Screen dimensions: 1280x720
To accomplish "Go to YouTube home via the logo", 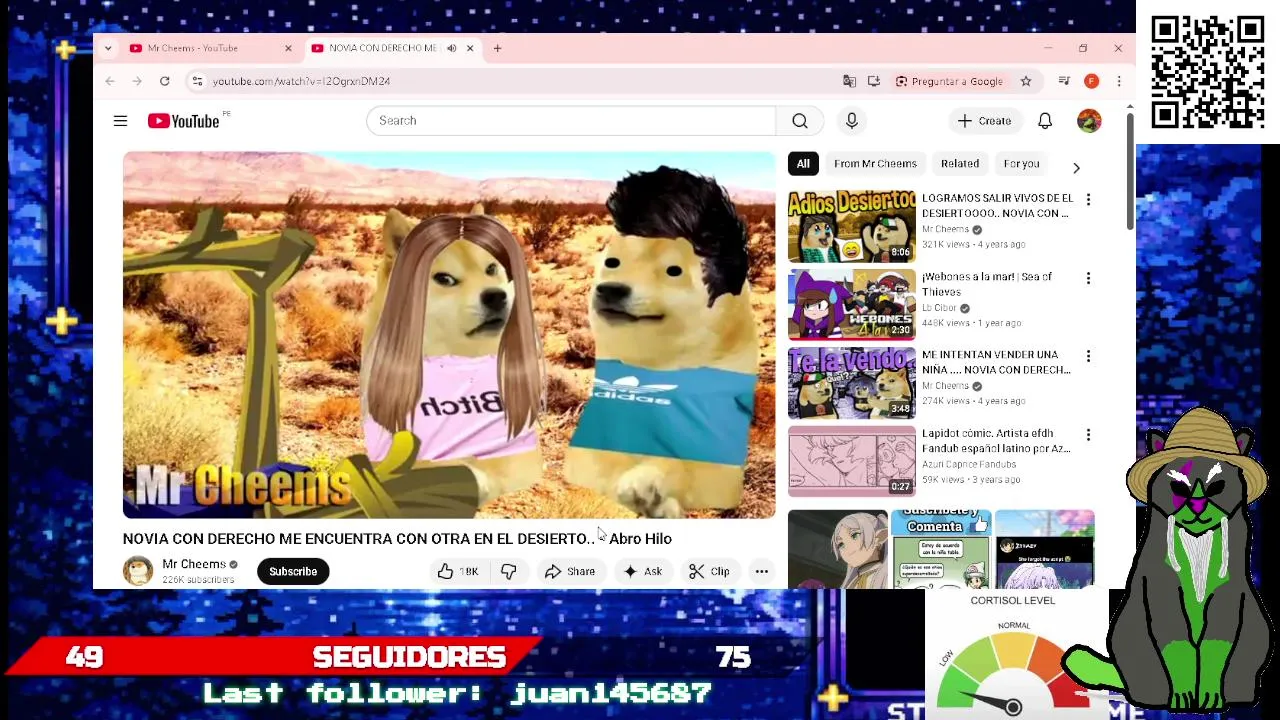I will (184, 121).
